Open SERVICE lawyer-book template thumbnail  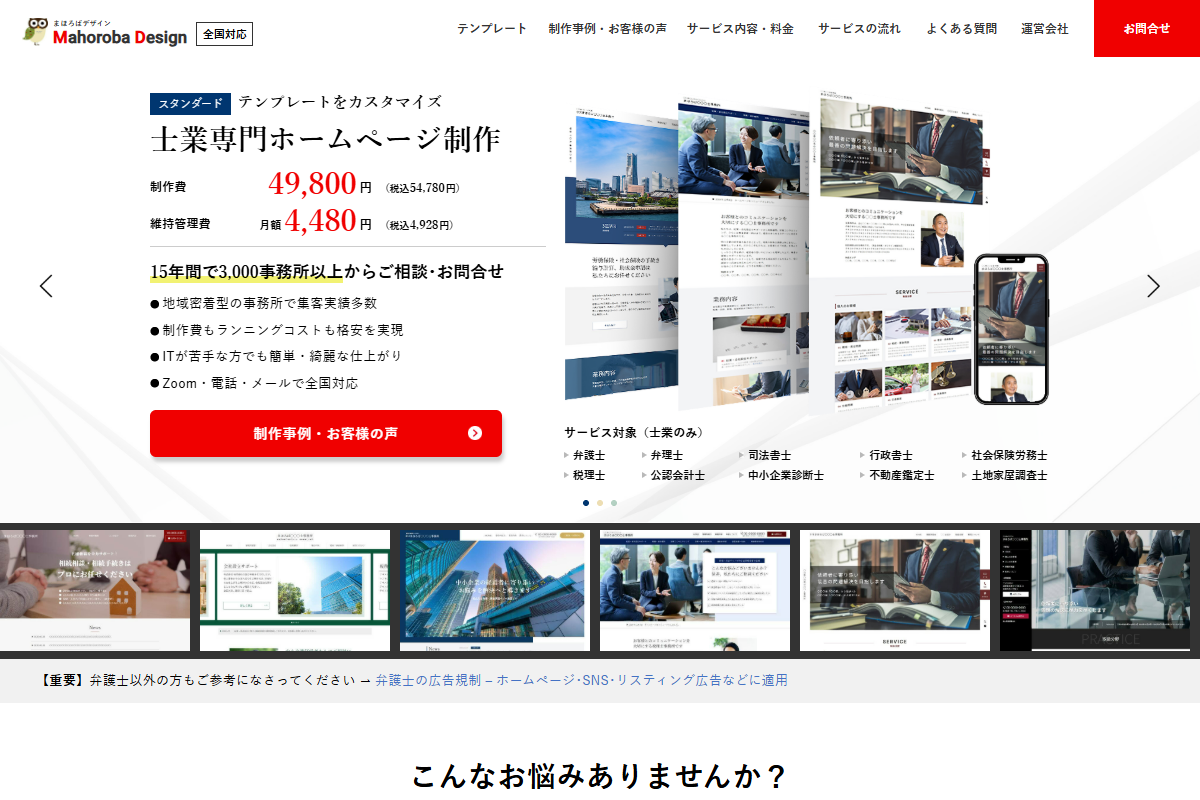tap(895, 590)
